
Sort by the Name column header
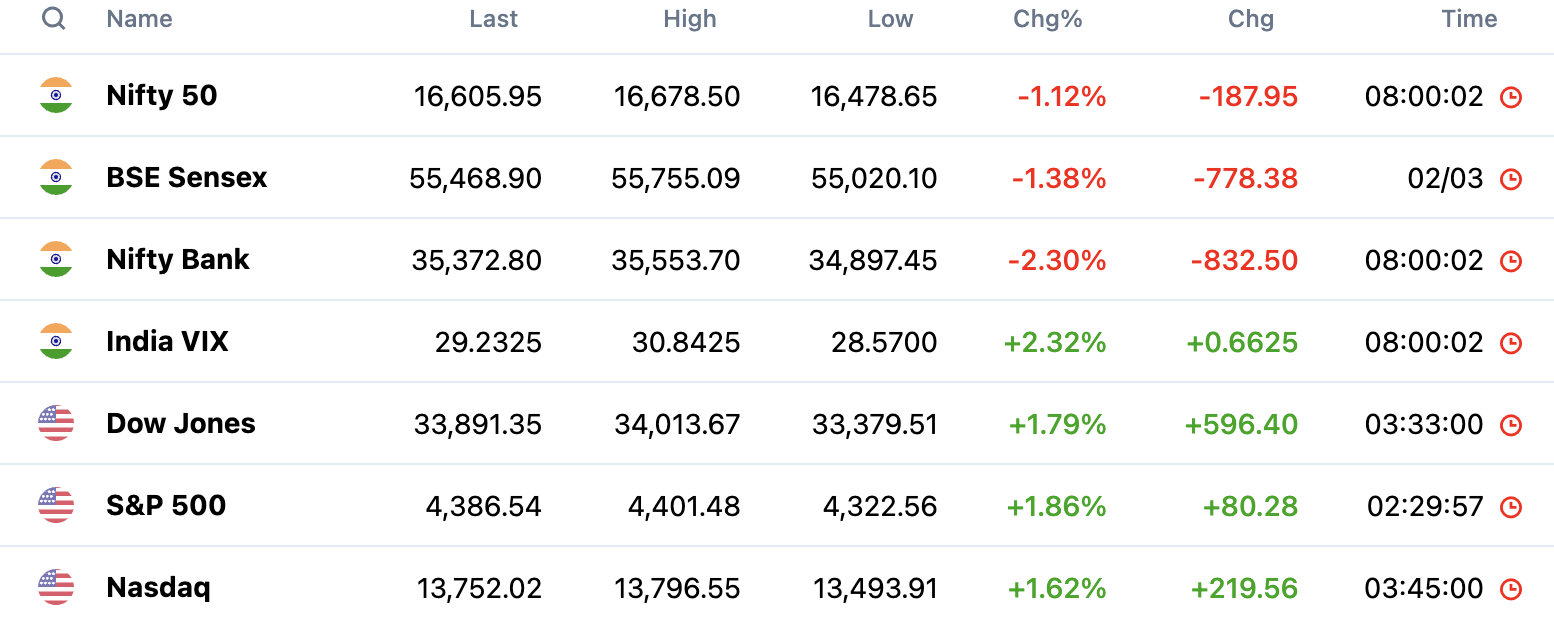pos(139,19)
